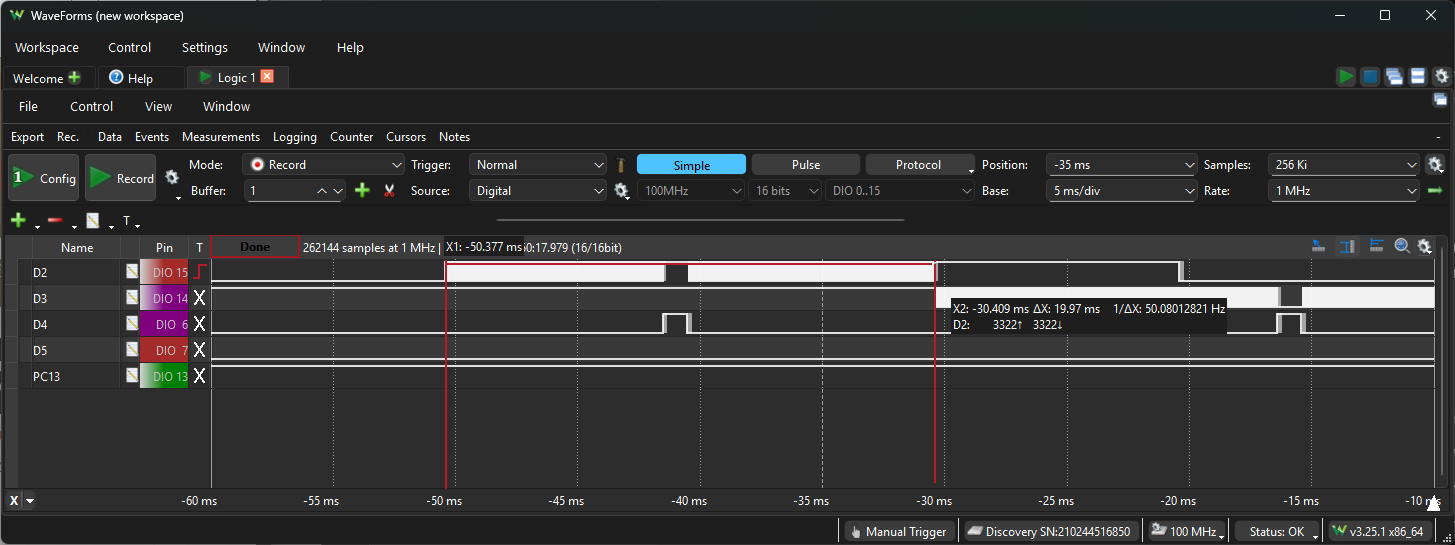Open Rate dropdown showing 1 MHz
Viewport: 1455px width, 545px height.
coord(1344,190)
